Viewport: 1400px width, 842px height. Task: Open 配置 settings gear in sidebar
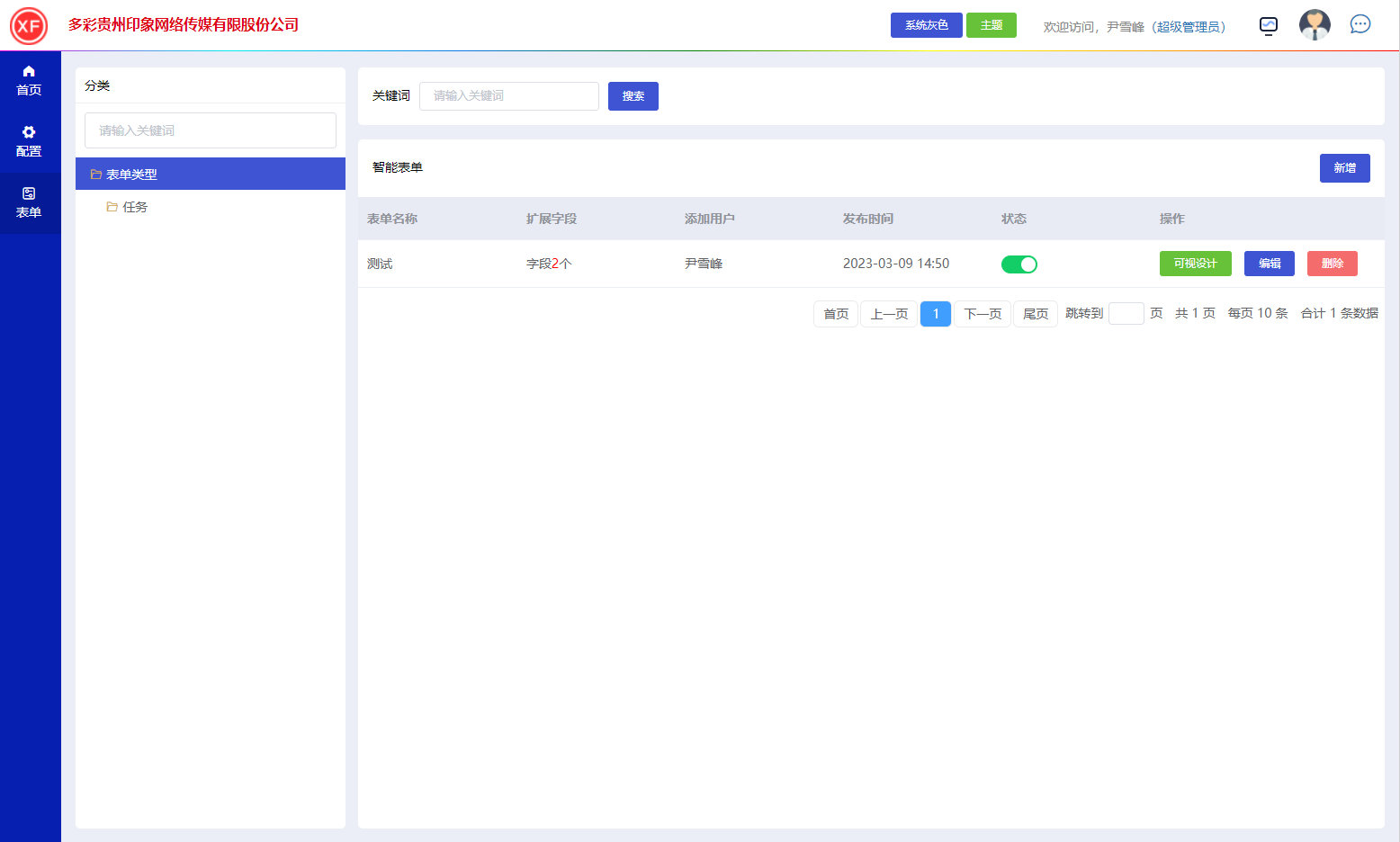pos(29,141)
